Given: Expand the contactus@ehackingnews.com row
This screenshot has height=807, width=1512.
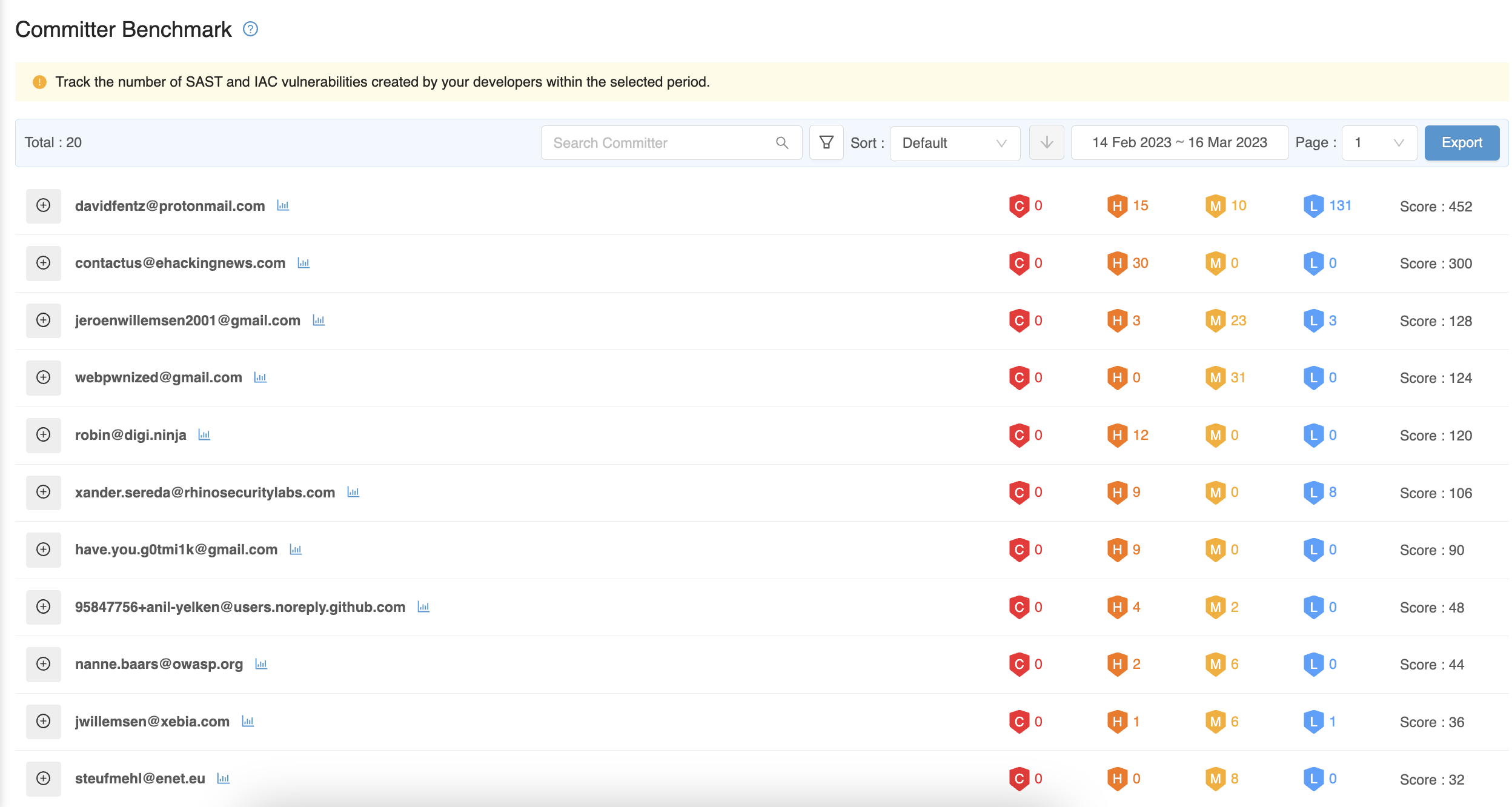Looking at the screenshot, I should point(44,263).
